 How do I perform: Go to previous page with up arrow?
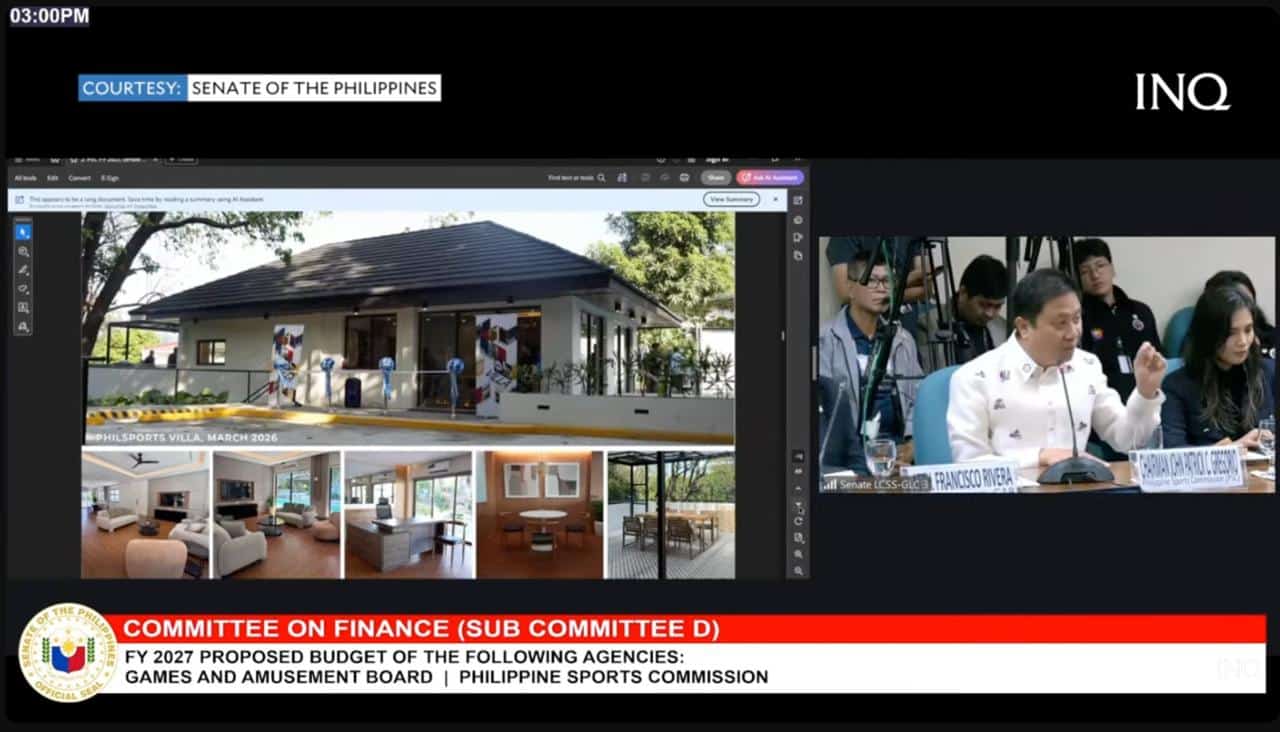coord(798,488)
